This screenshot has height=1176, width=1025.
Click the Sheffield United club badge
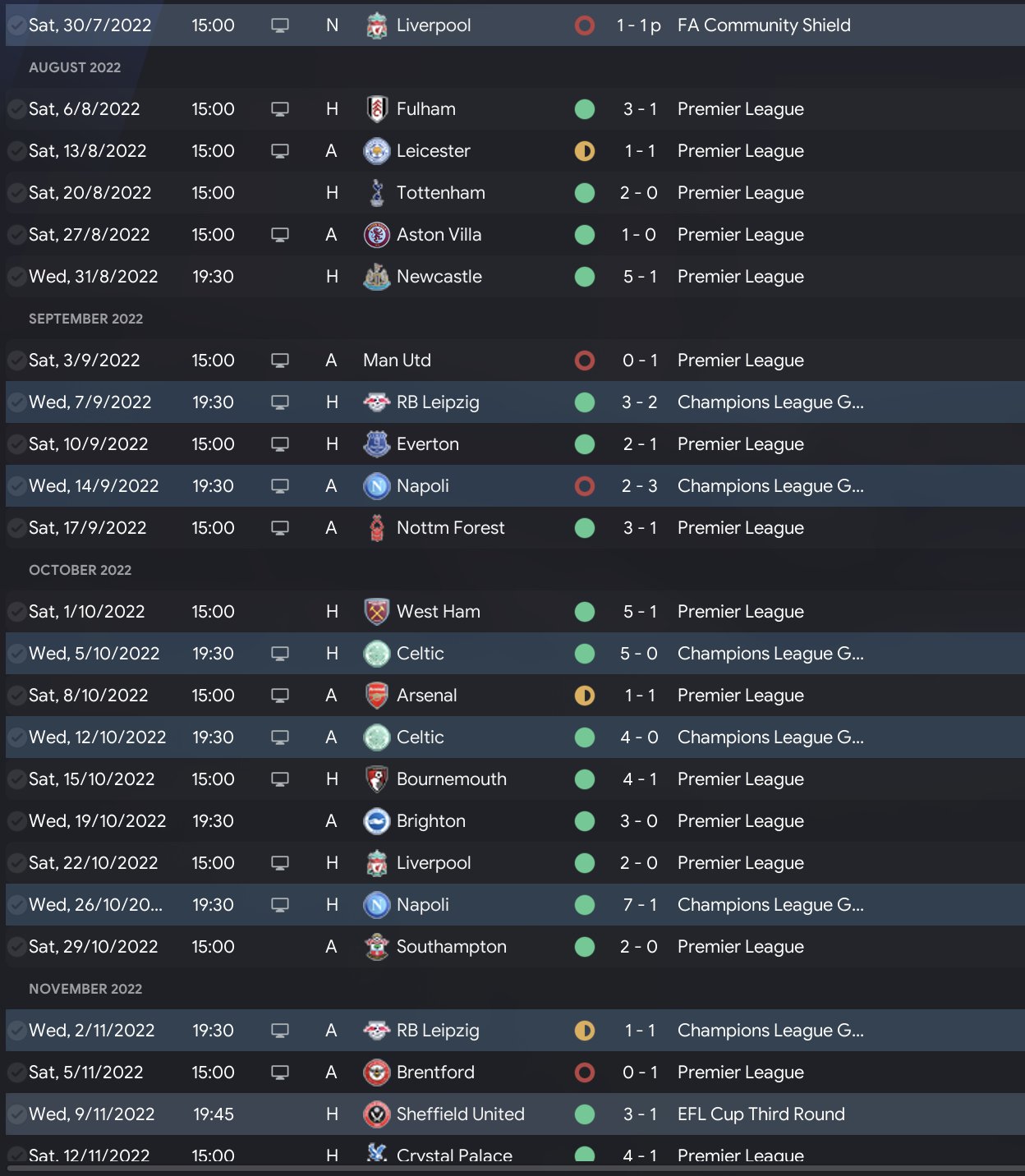pos(376,1114)
